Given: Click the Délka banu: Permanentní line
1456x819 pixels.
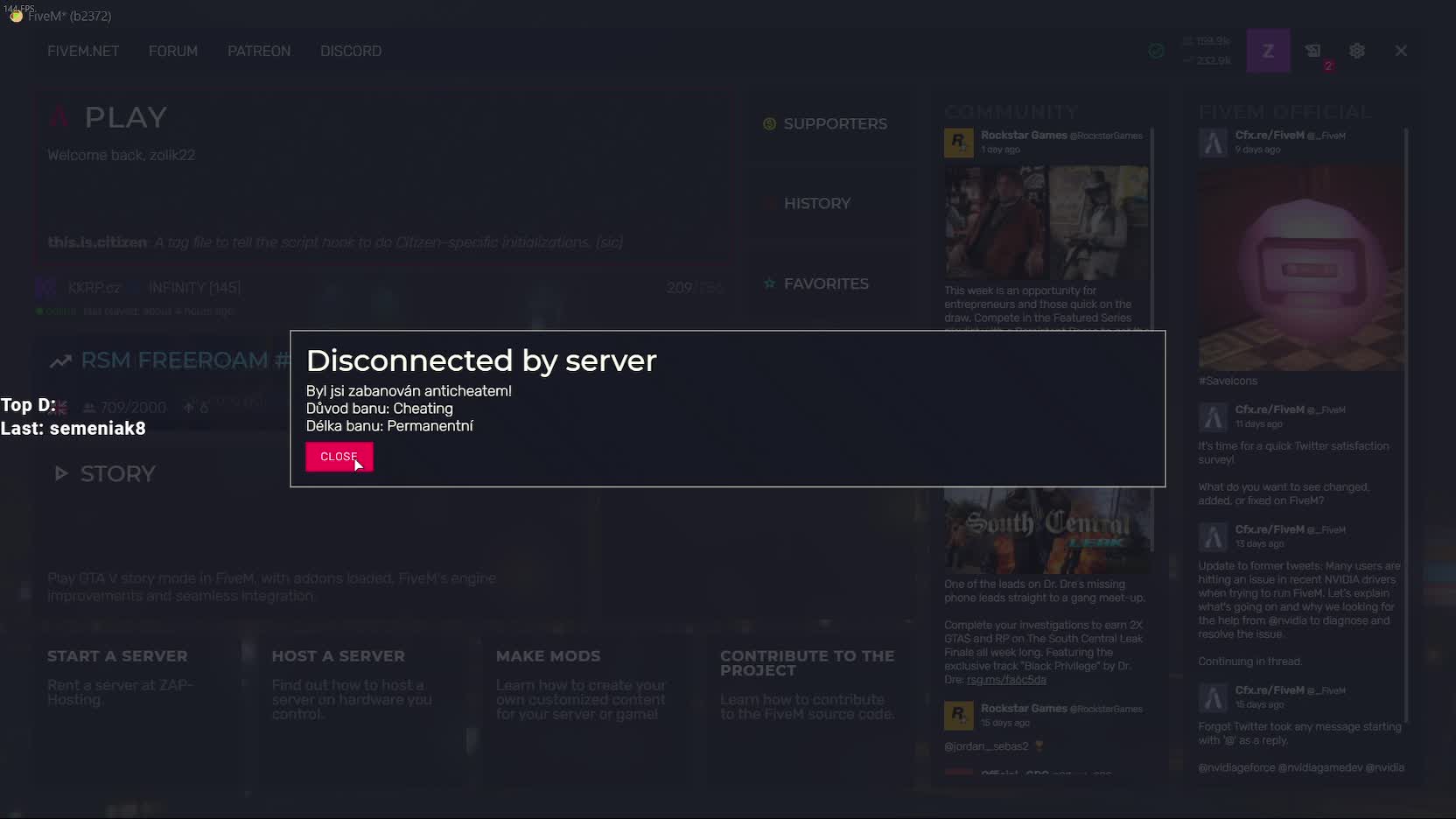Looking at the screenshot, I should (x=389, y=426).
